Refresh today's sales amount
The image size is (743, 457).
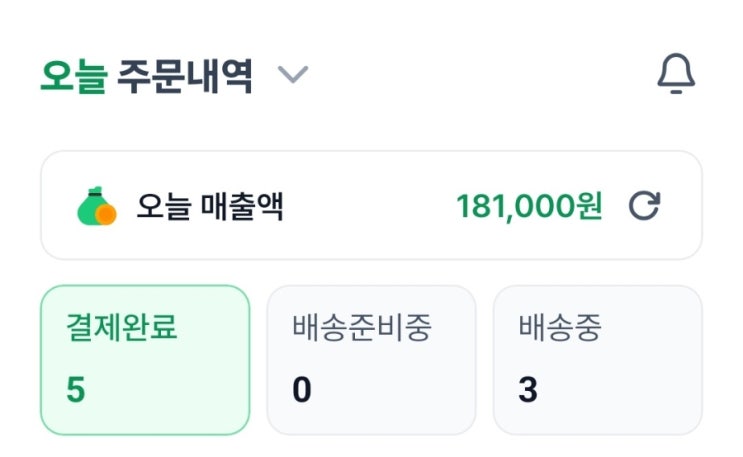pos(644,206)
